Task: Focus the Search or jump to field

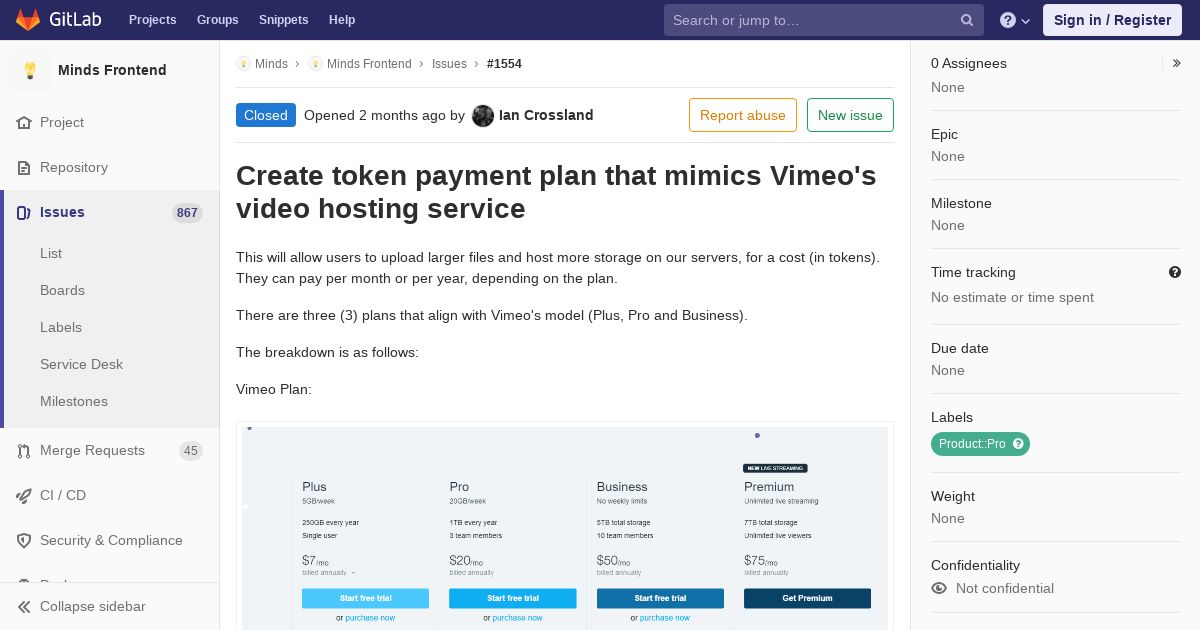Action: [x=824, y=20]
